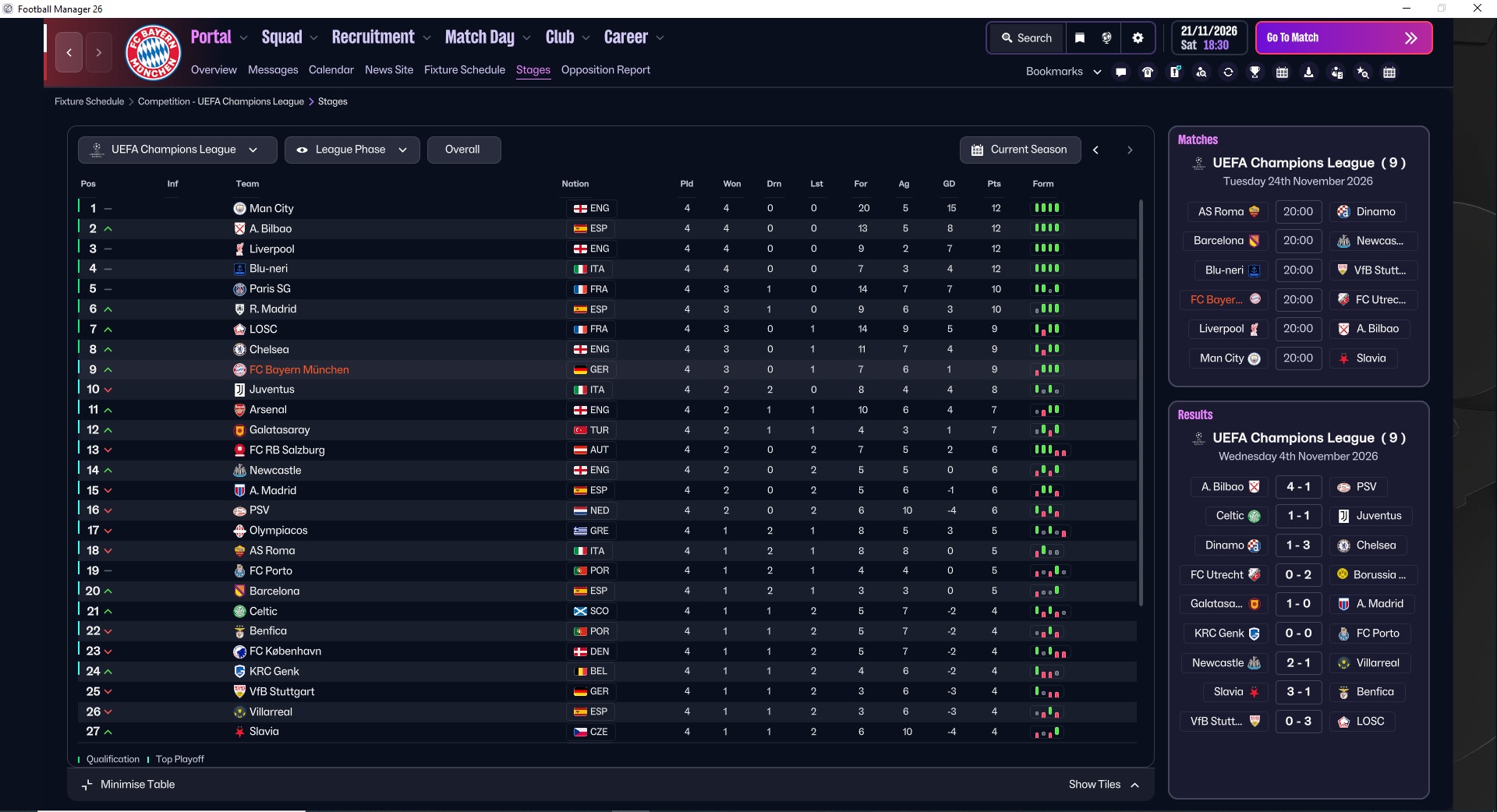Click the Celtic crest in Results list
Screen dimensions: 1497x812
point(1255,516)
